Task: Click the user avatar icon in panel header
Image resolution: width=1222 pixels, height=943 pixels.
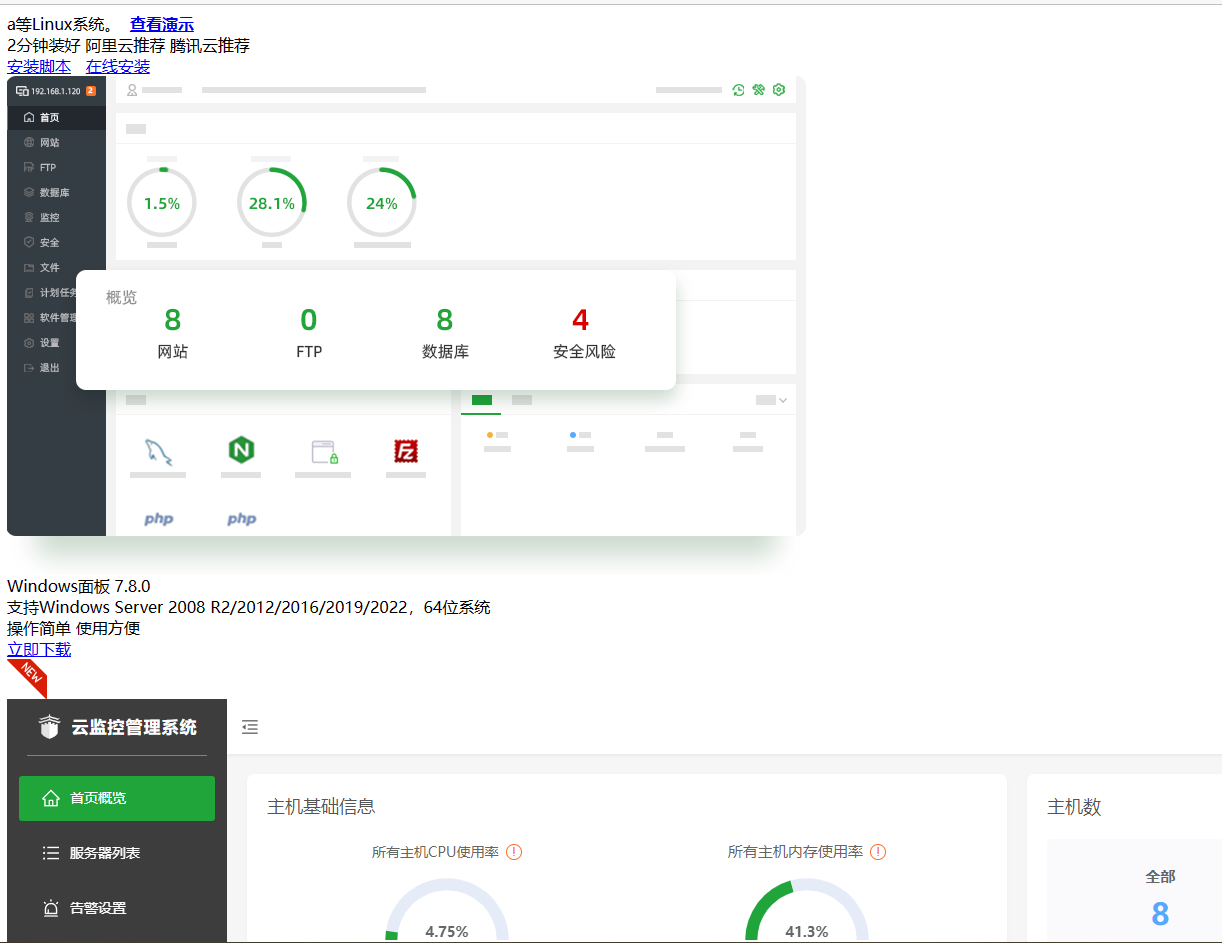Action: click(x=132, y=90)
